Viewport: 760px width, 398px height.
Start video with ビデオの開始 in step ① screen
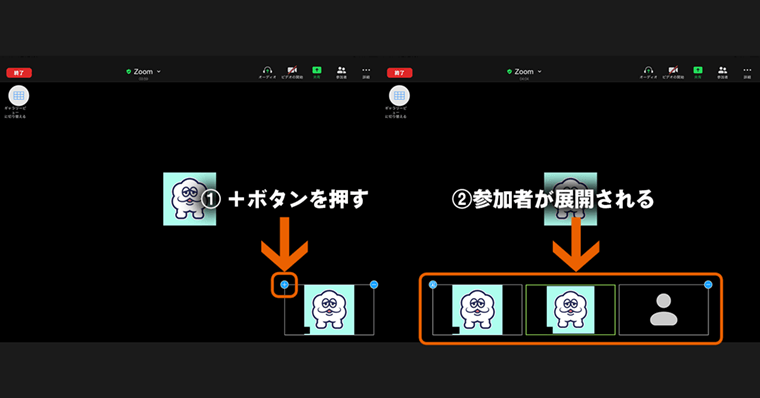pyautogui.click(x=292, y=73)
